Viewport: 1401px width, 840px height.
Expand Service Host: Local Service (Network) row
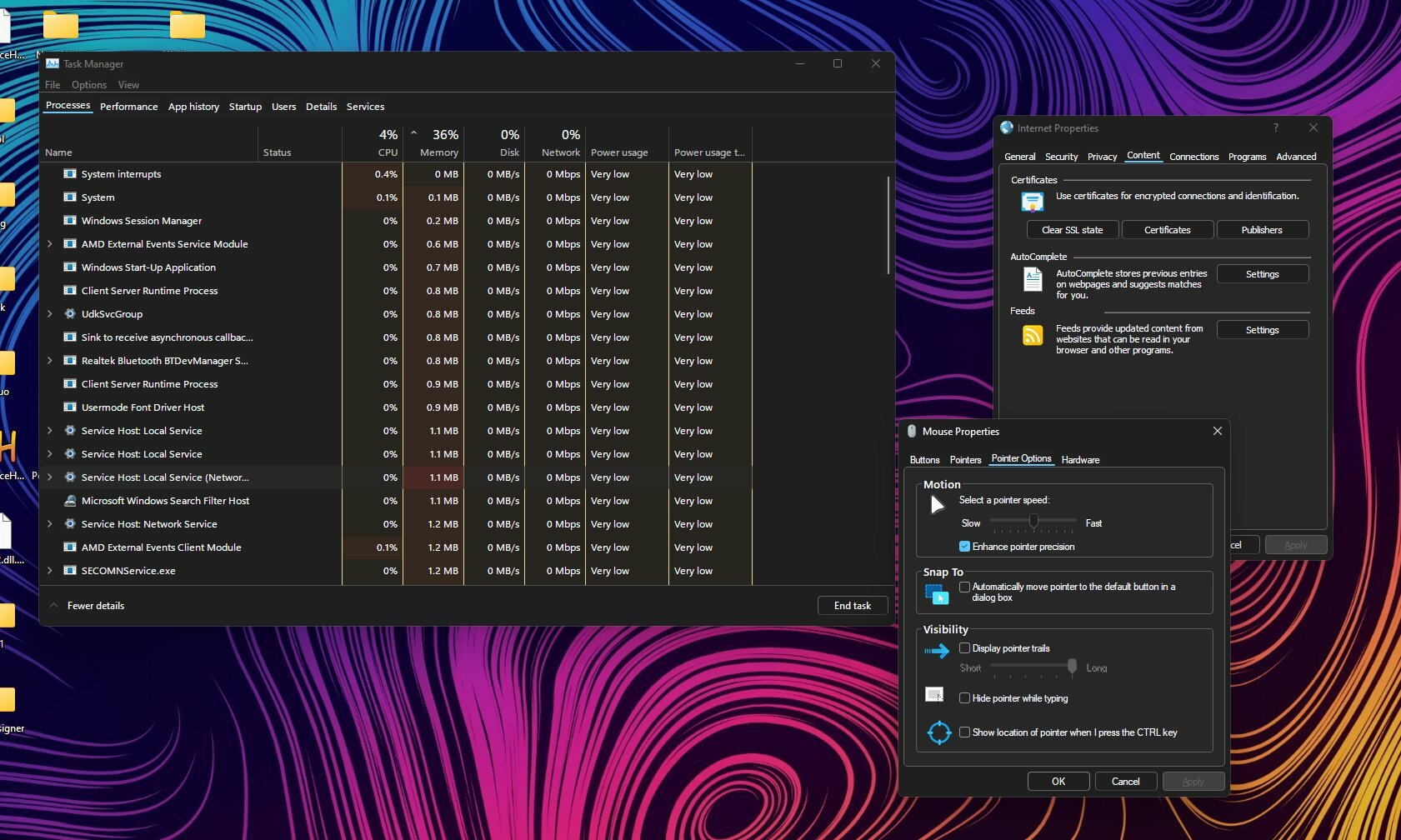(x=50, y=477)
